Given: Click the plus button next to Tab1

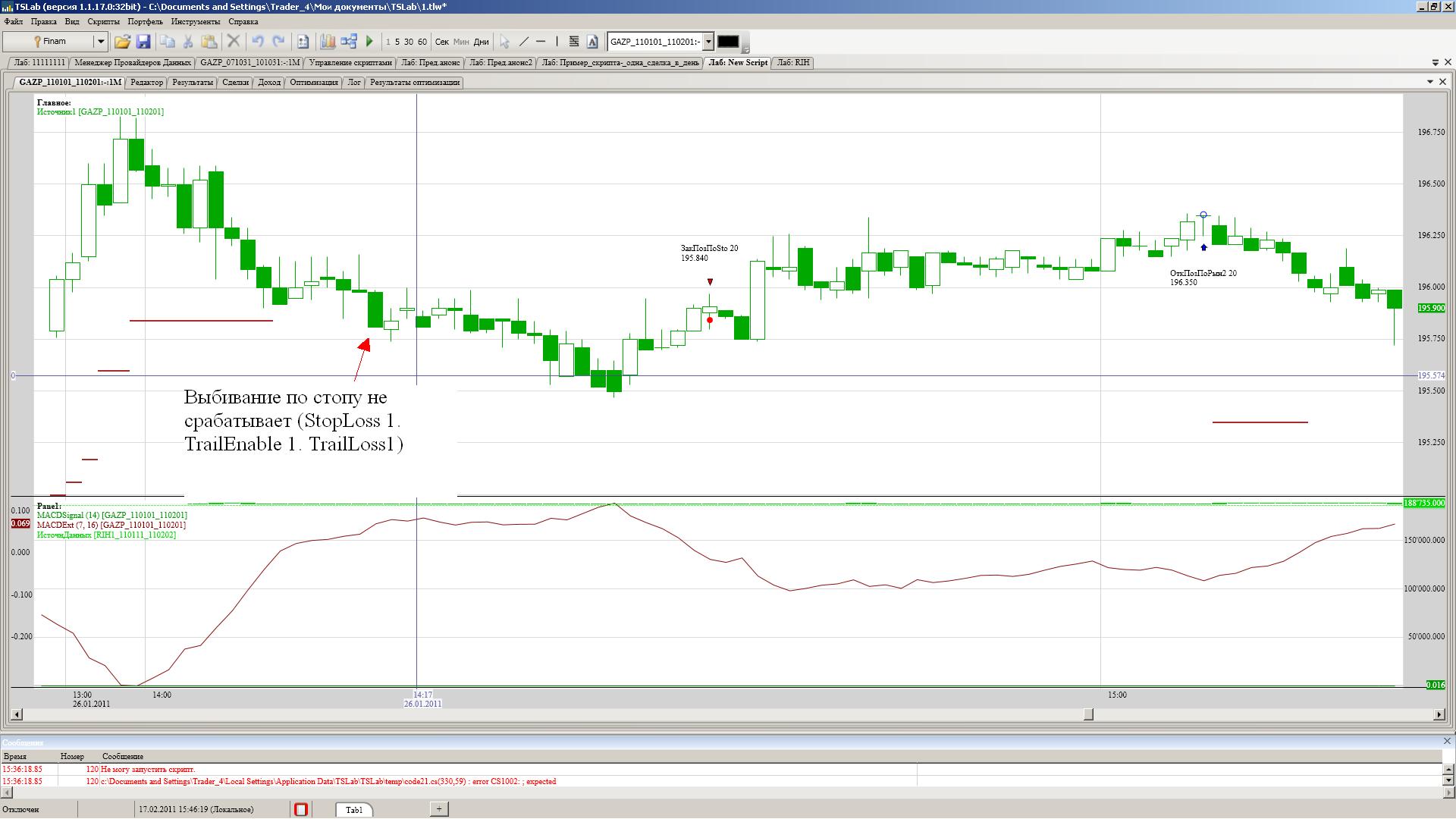Looking at the screenshot, I should pos(438,809).
